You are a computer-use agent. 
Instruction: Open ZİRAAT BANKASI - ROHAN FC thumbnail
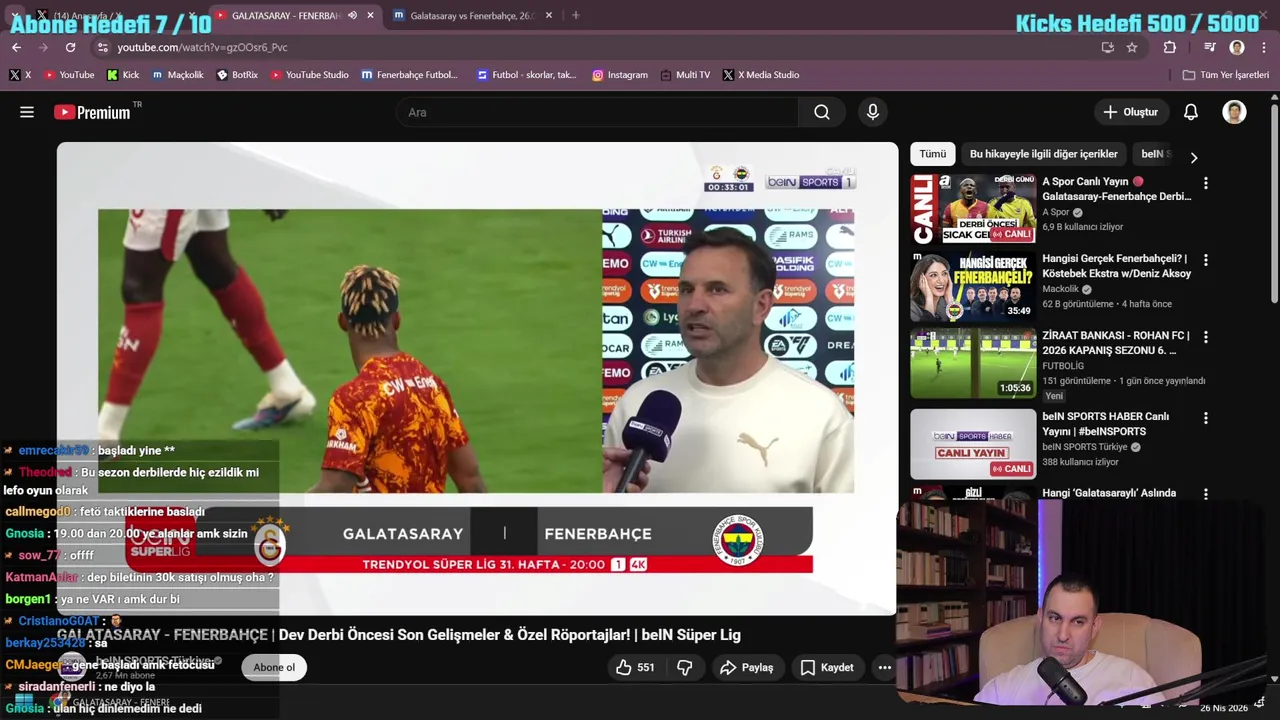[x=973, y=363]
